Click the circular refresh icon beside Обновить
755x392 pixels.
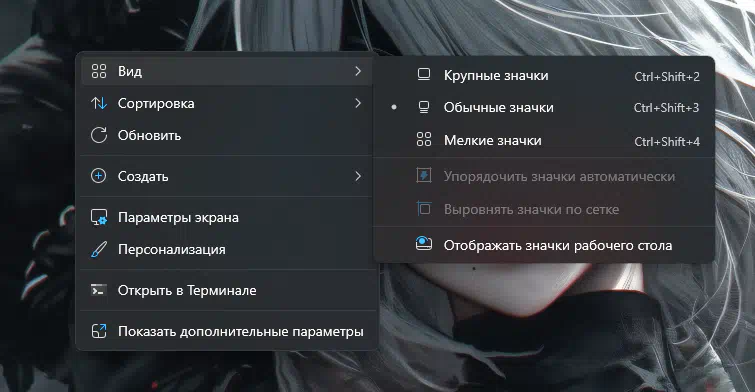click(99, 135)
